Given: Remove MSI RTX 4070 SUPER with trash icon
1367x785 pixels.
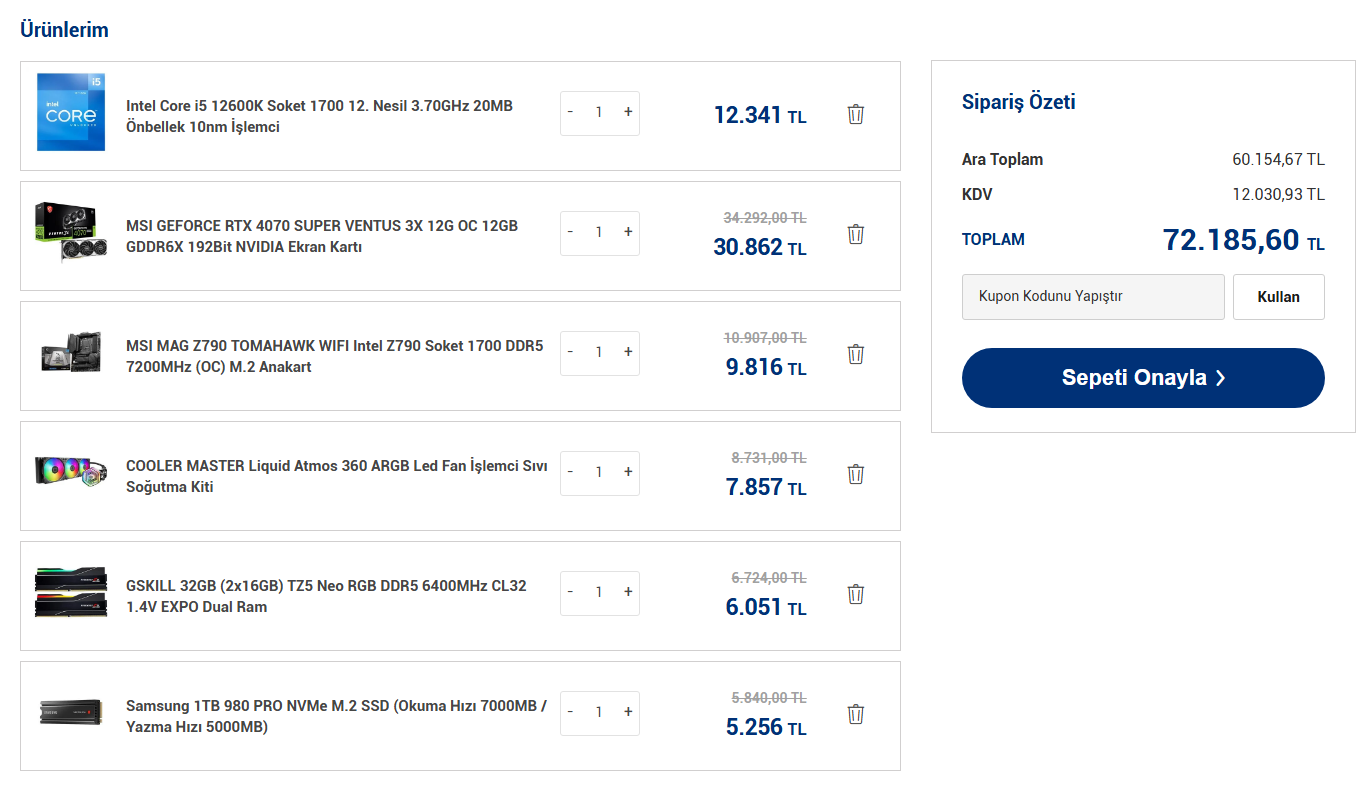Looking at the screenshot, I should [855, 234].
